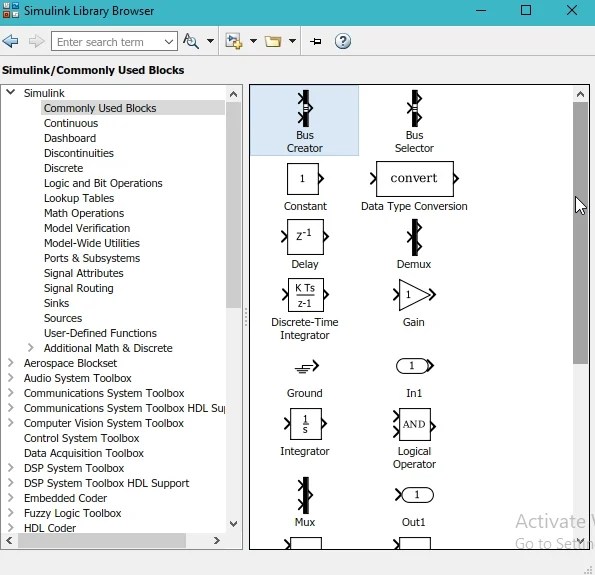Select the Discrete library

[63, 168]
